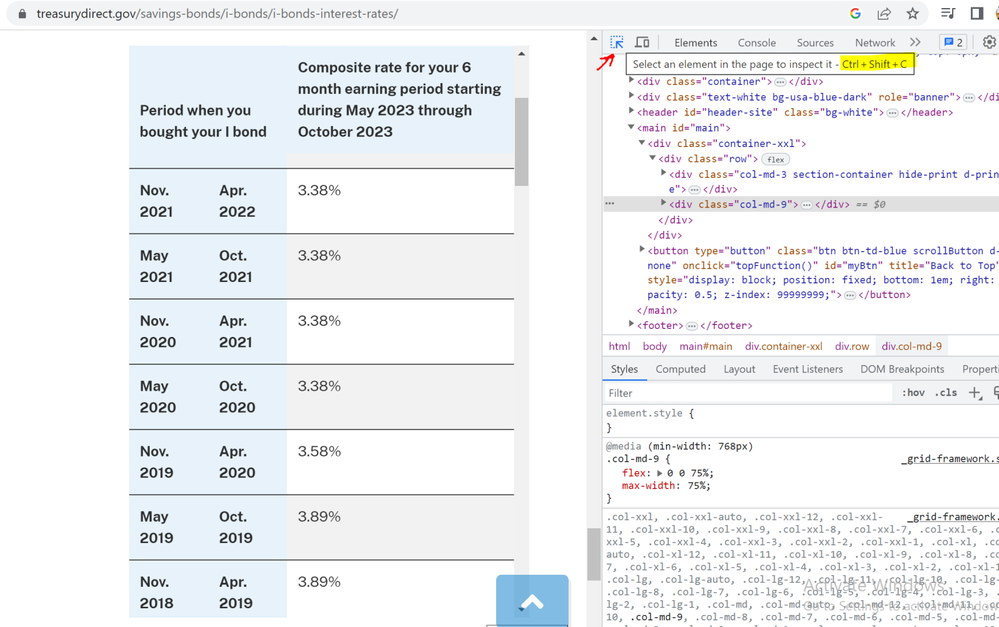This screenshot has width=999, height=627.
Task: Expand the footer element node
Action: (631, 325)
